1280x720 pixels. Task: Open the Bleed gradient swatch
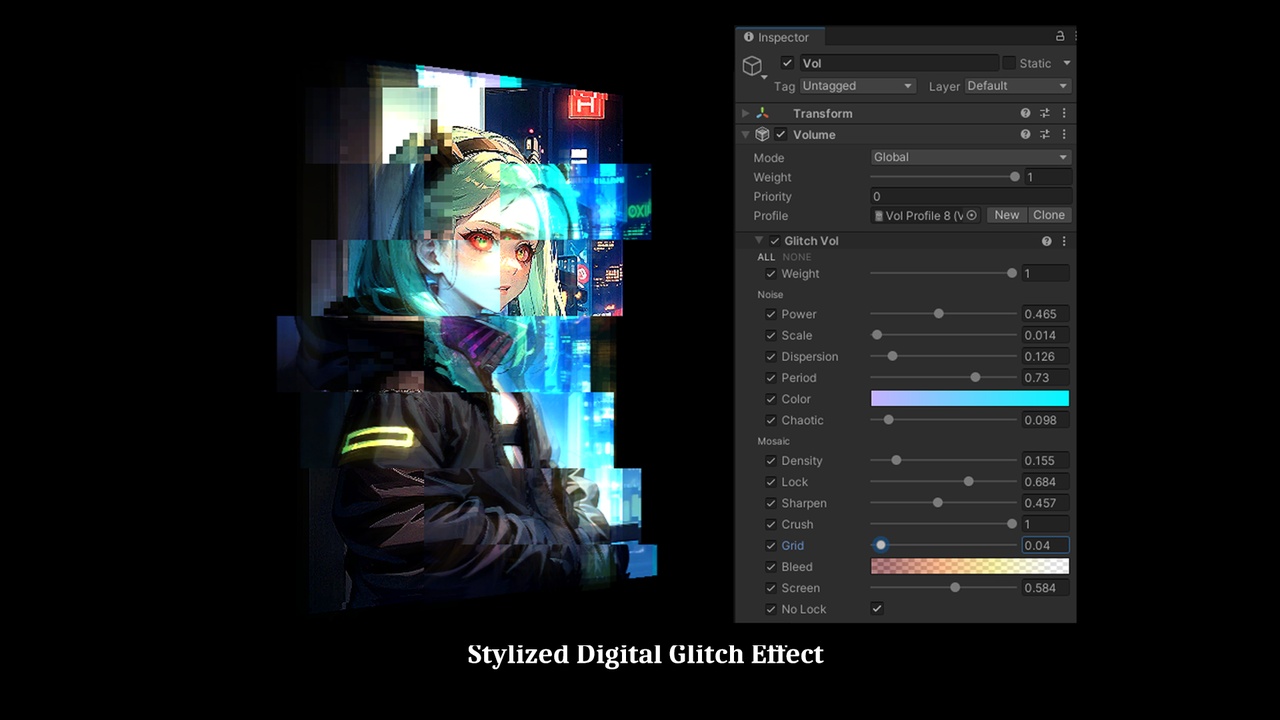[x=970, y=567]
